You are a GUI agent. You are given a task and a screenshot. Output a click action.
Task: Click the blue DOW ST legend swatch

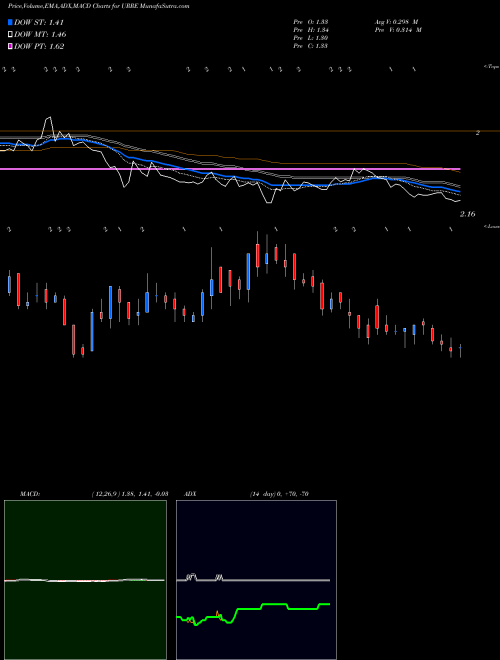[x=11, y=22]
